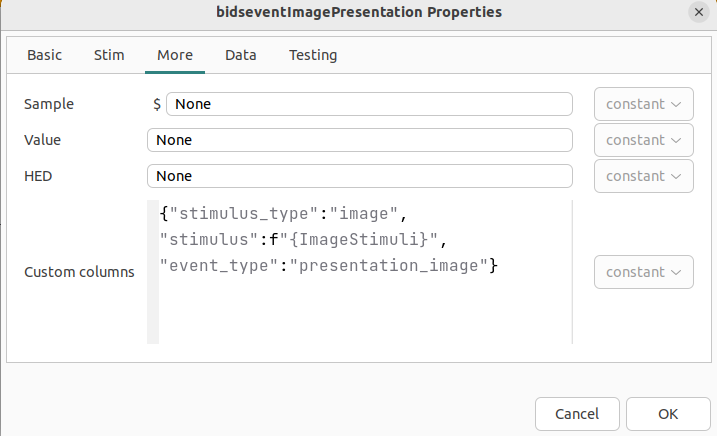Switch to the Basic tab
This screenshot has width=717, height=436.
pyautogui.click(x=44, y=55)
